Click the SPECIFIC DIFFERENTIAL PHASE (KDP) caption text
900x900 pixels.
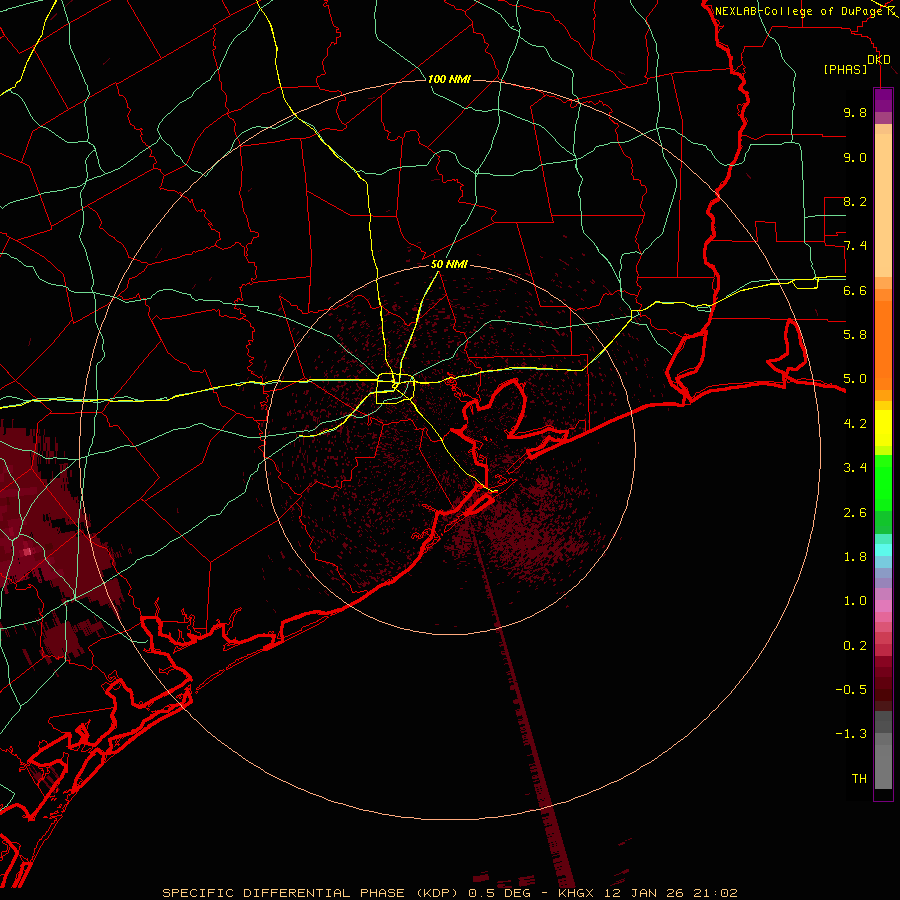click(x=311, y=893)
